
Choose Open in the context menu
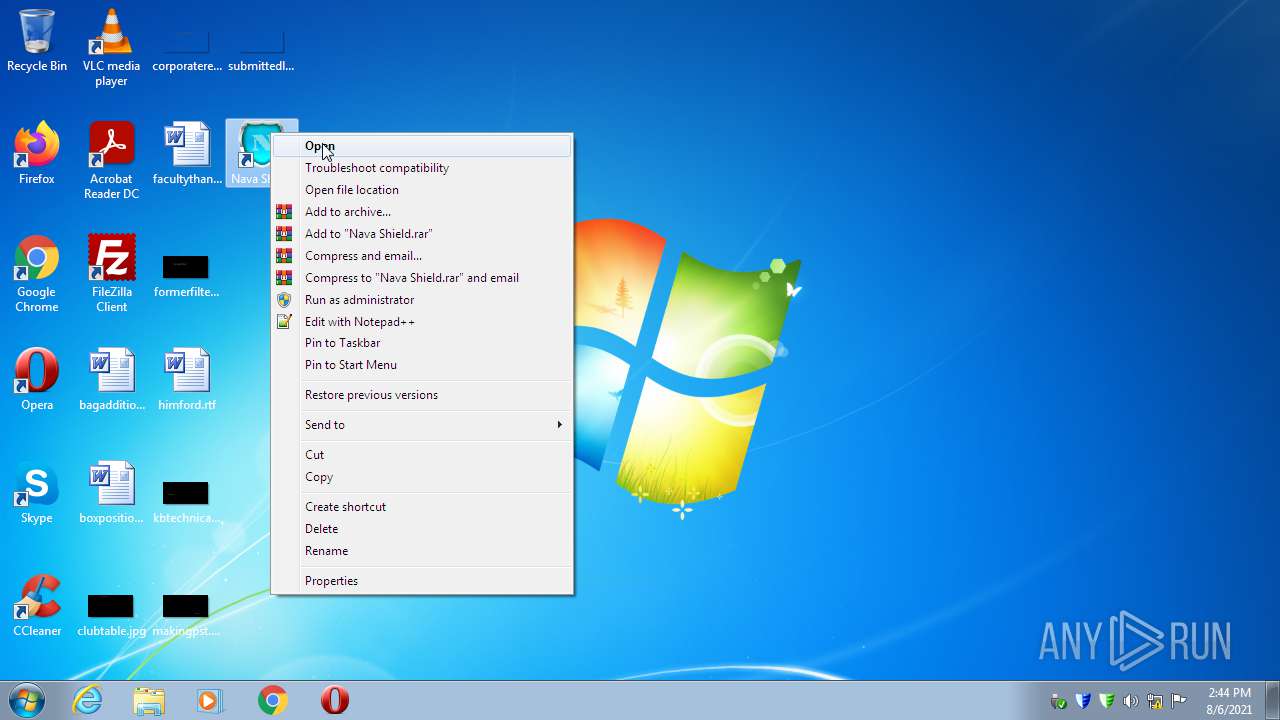tap(422, 146)
